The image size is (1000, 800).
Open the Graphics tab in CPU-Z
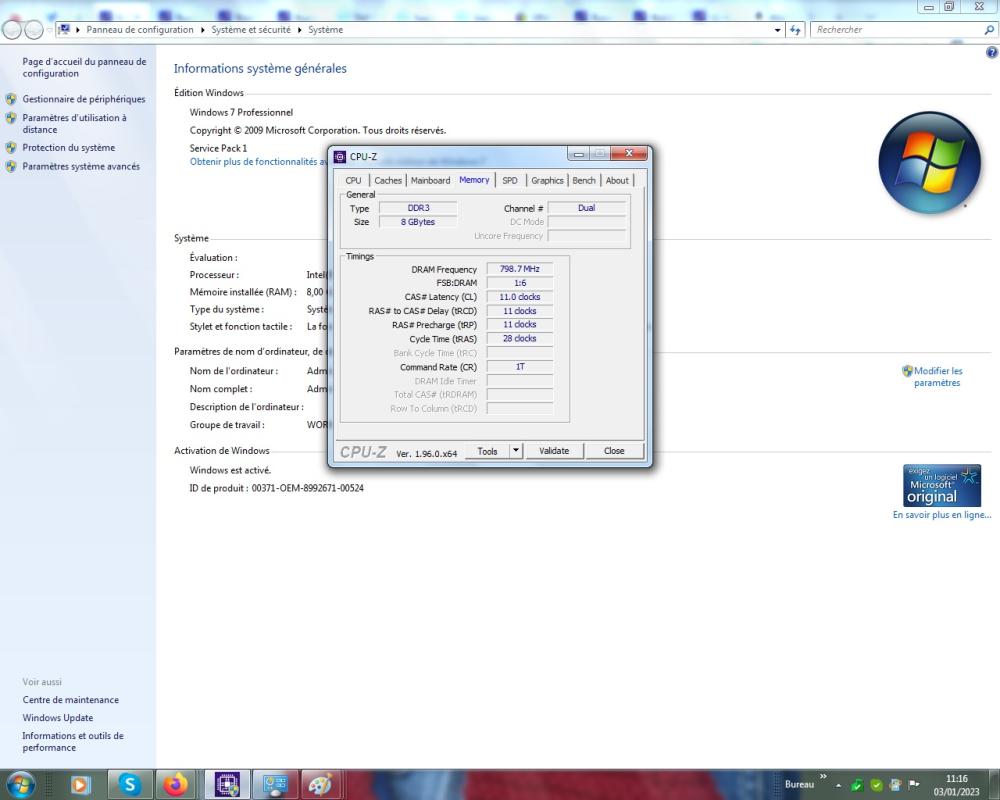point(547,180)
